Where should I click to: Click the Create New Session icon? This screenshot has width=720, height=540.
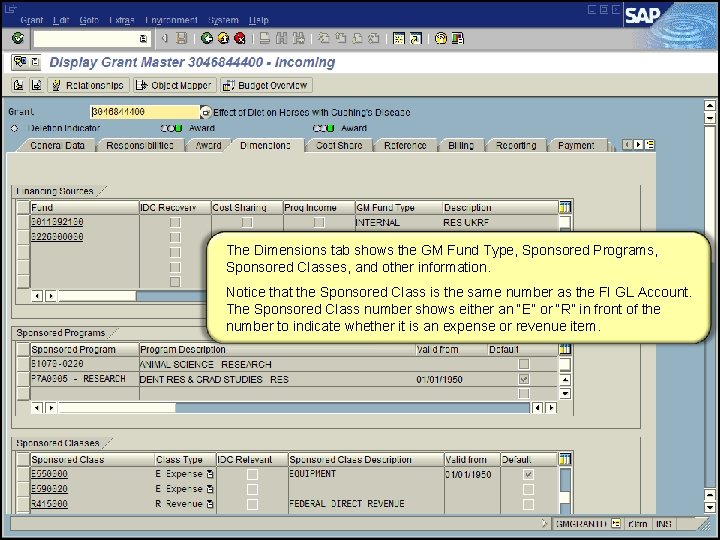click(x=399, y=38)
